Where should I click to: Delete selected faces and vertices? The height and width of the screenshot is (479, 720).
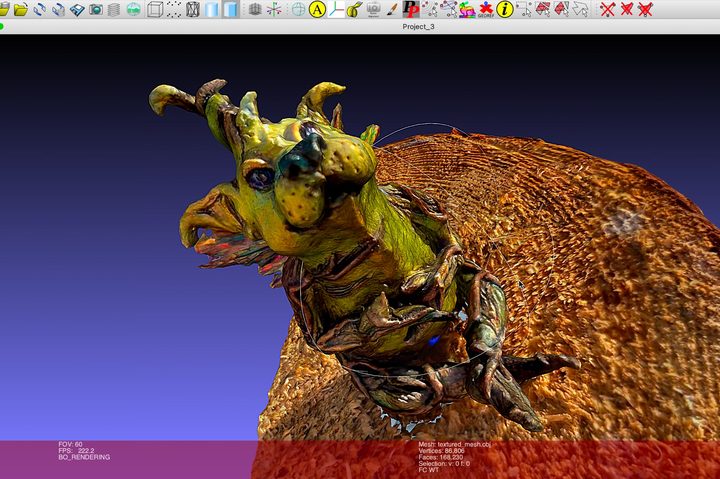[x=645, y=9]
